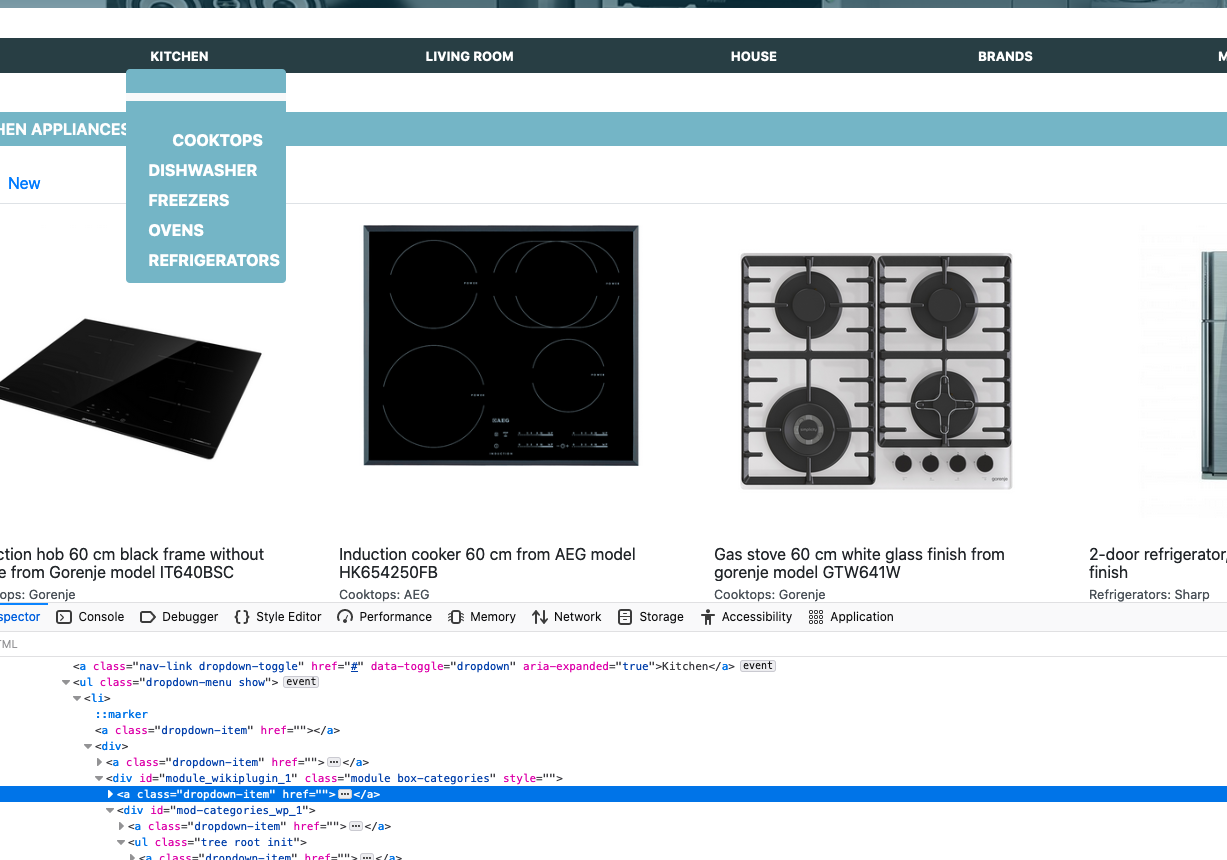Collapse the mod-categories_wp_1 div node

[110, 810]
